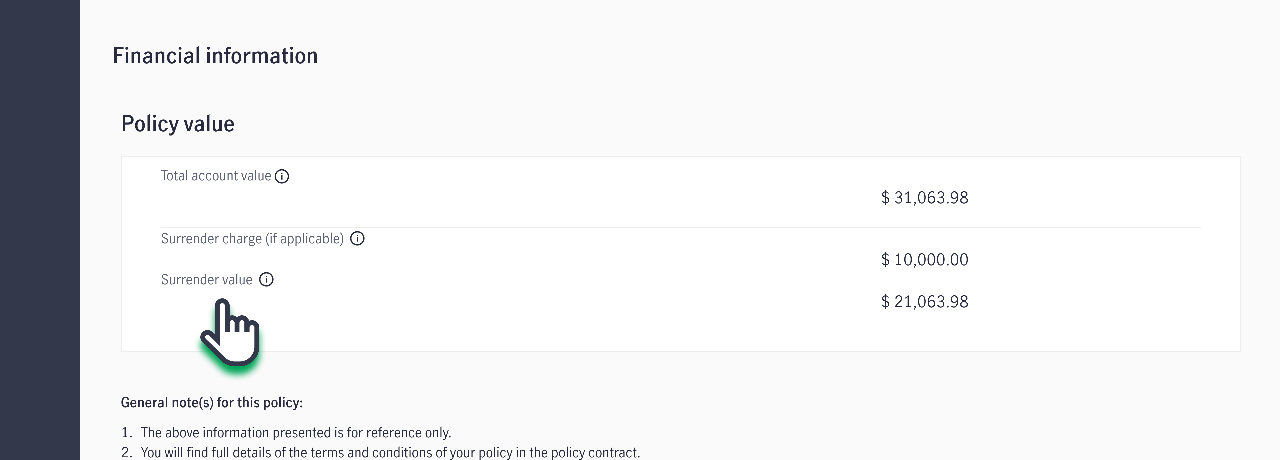Click the Surrender value label text

tap(207, 280)
